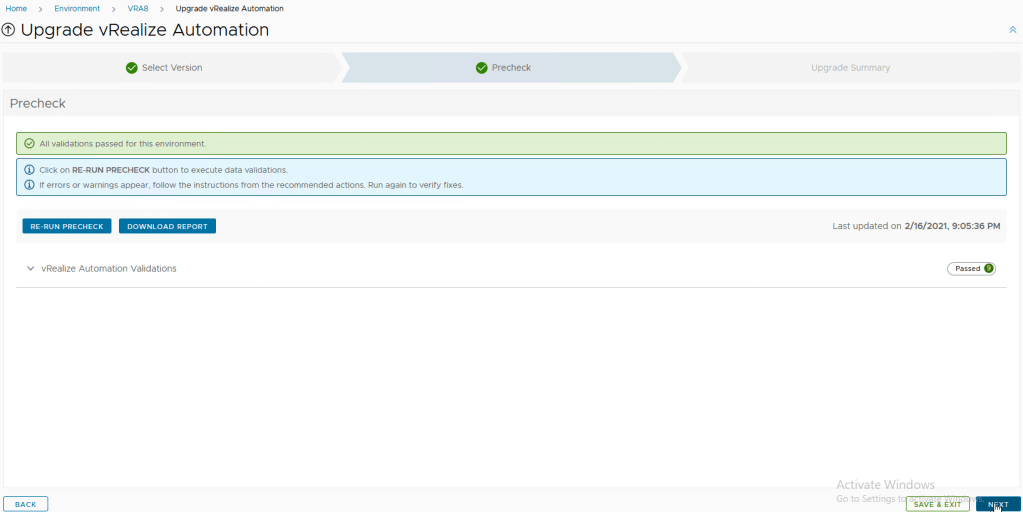Collapse header using double chevron at top right

(1012, 31)
